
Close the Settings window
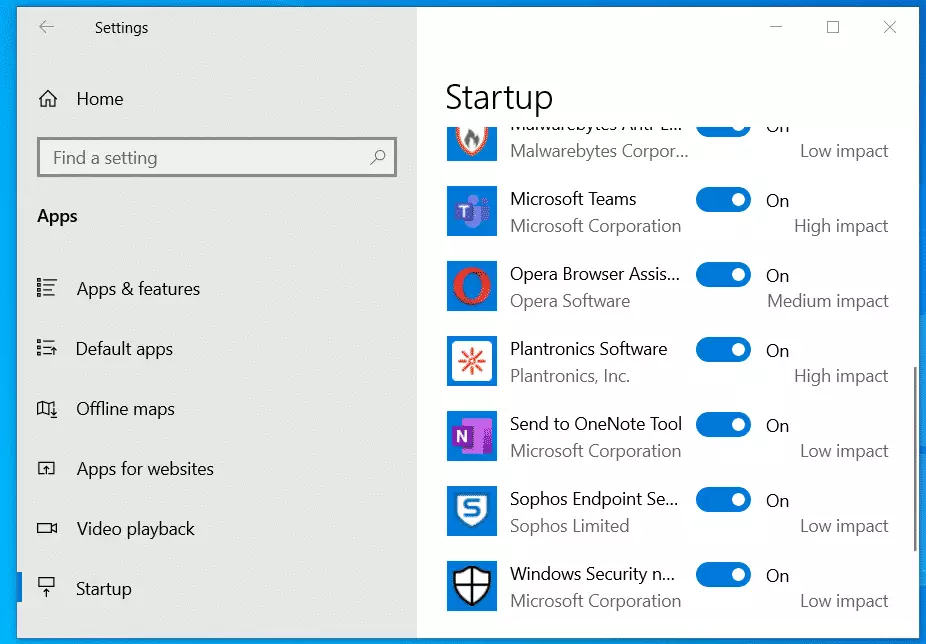[x=889, y=27]
